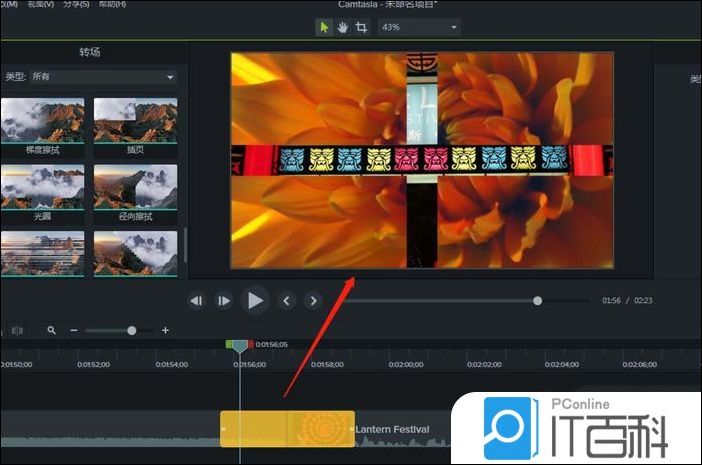Pick the 光圈 transition thumbnail

point(42,187)
